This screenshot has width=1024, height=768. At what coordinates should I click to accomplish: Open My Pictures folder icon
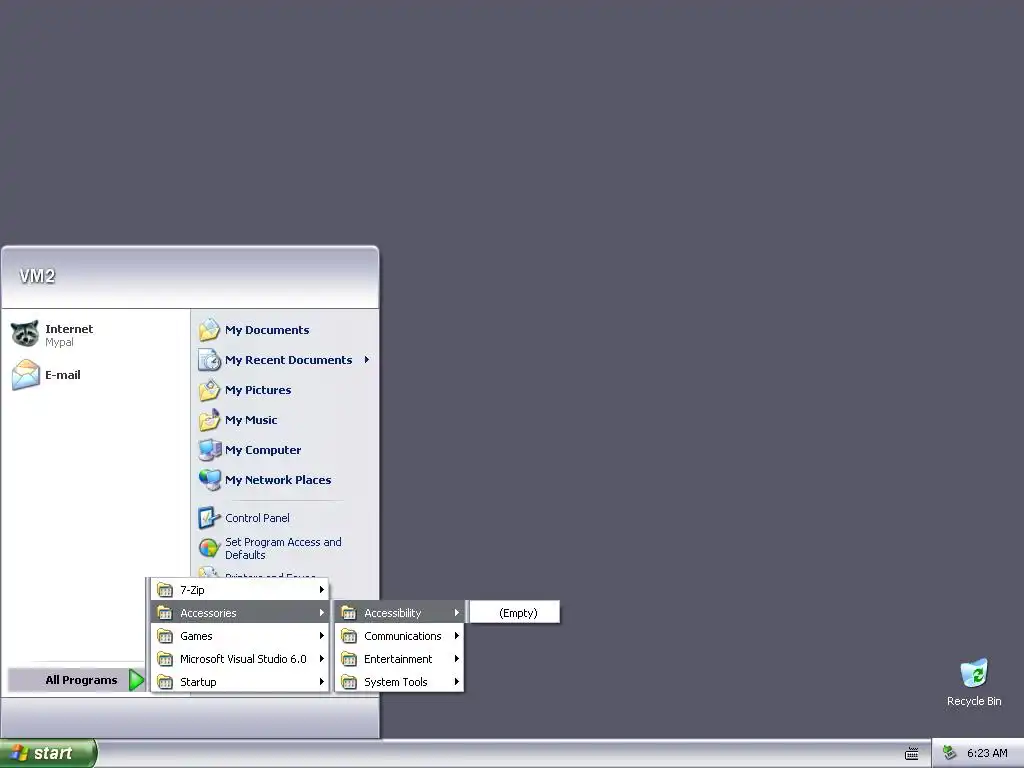tap(209, 390)
